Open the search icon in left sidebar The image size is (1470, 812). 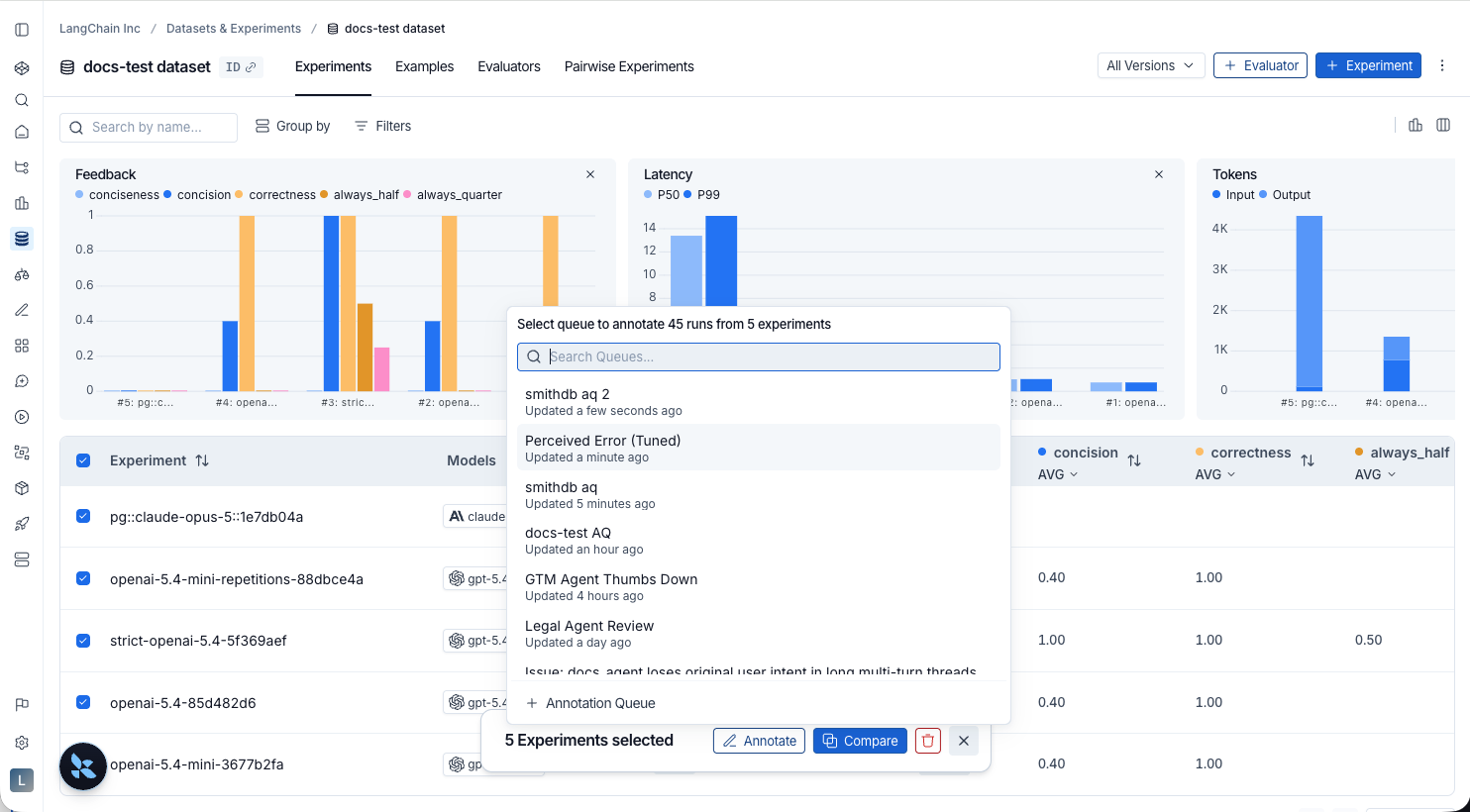coord(22,100)
